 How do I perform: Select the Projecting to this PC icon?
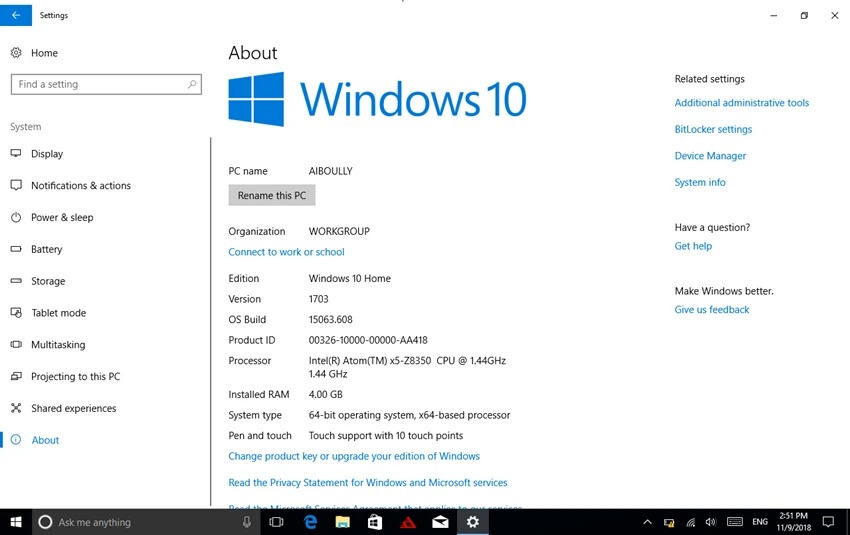[x=16, y=376]
